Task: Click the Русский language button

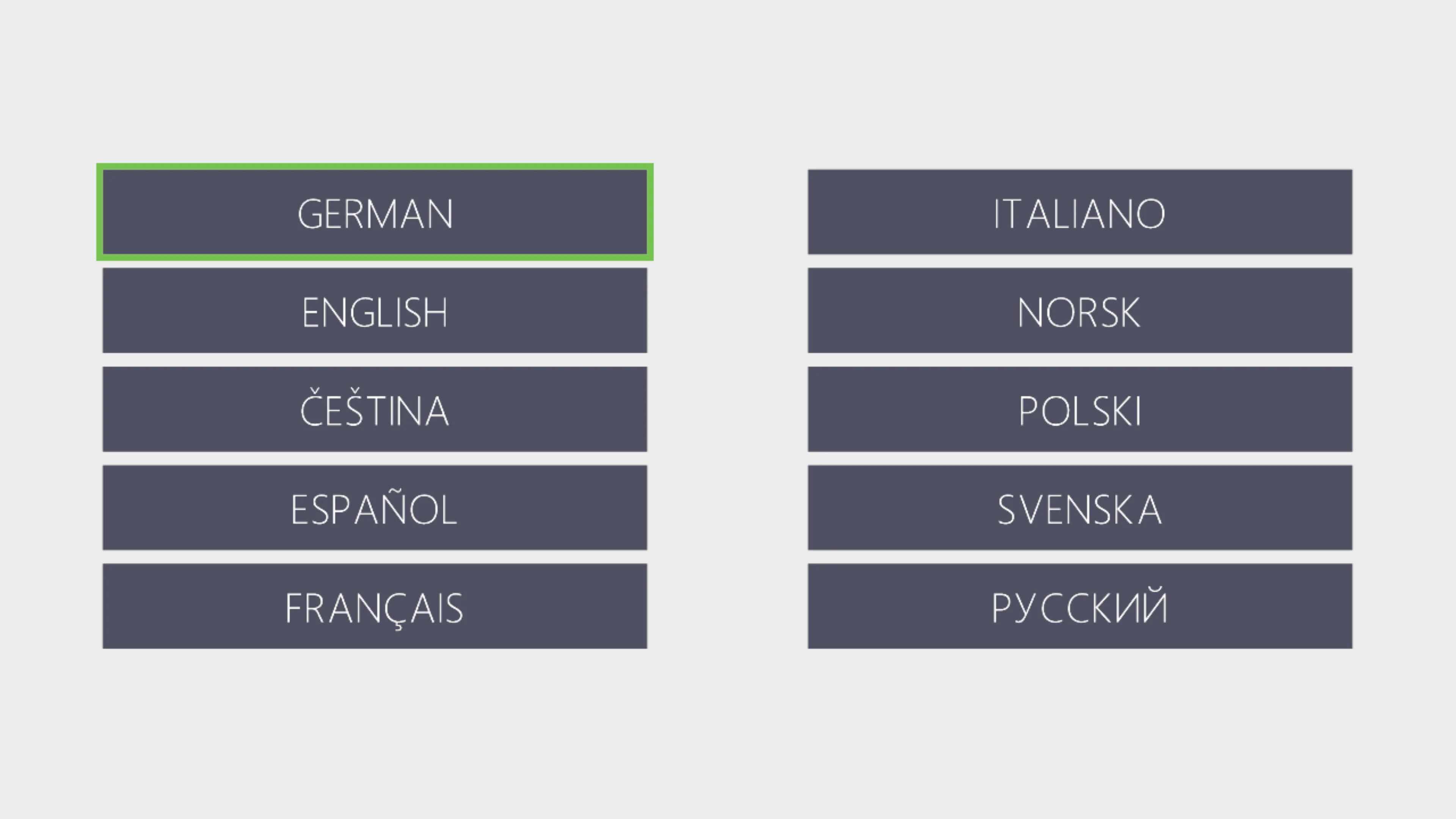Action: 1079,606
